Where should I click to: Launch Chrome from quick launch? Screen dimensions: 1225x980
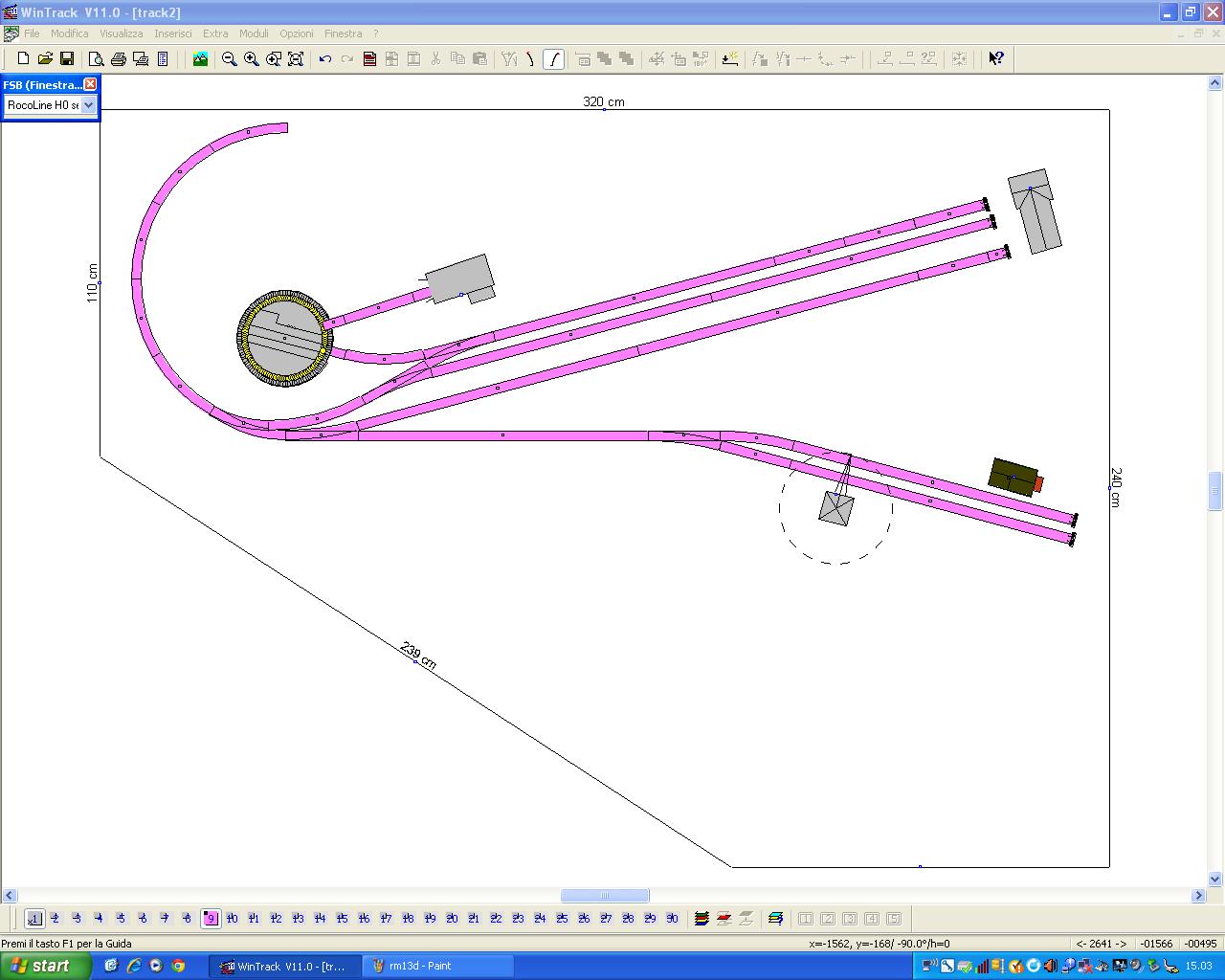click(x=178, y=966)
